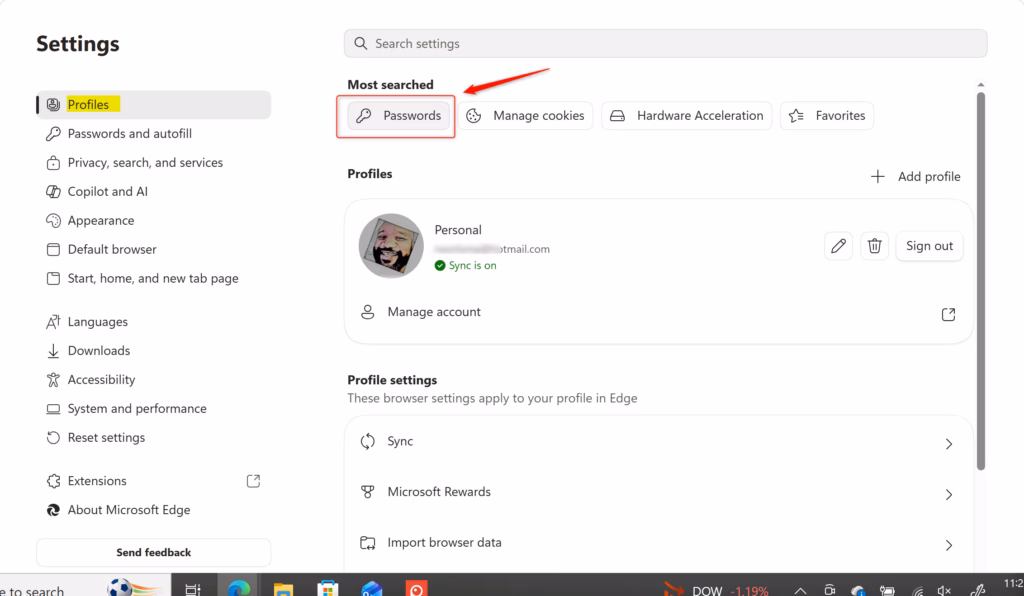Expand Microsoft Rewards chevron

click(949, 495)
